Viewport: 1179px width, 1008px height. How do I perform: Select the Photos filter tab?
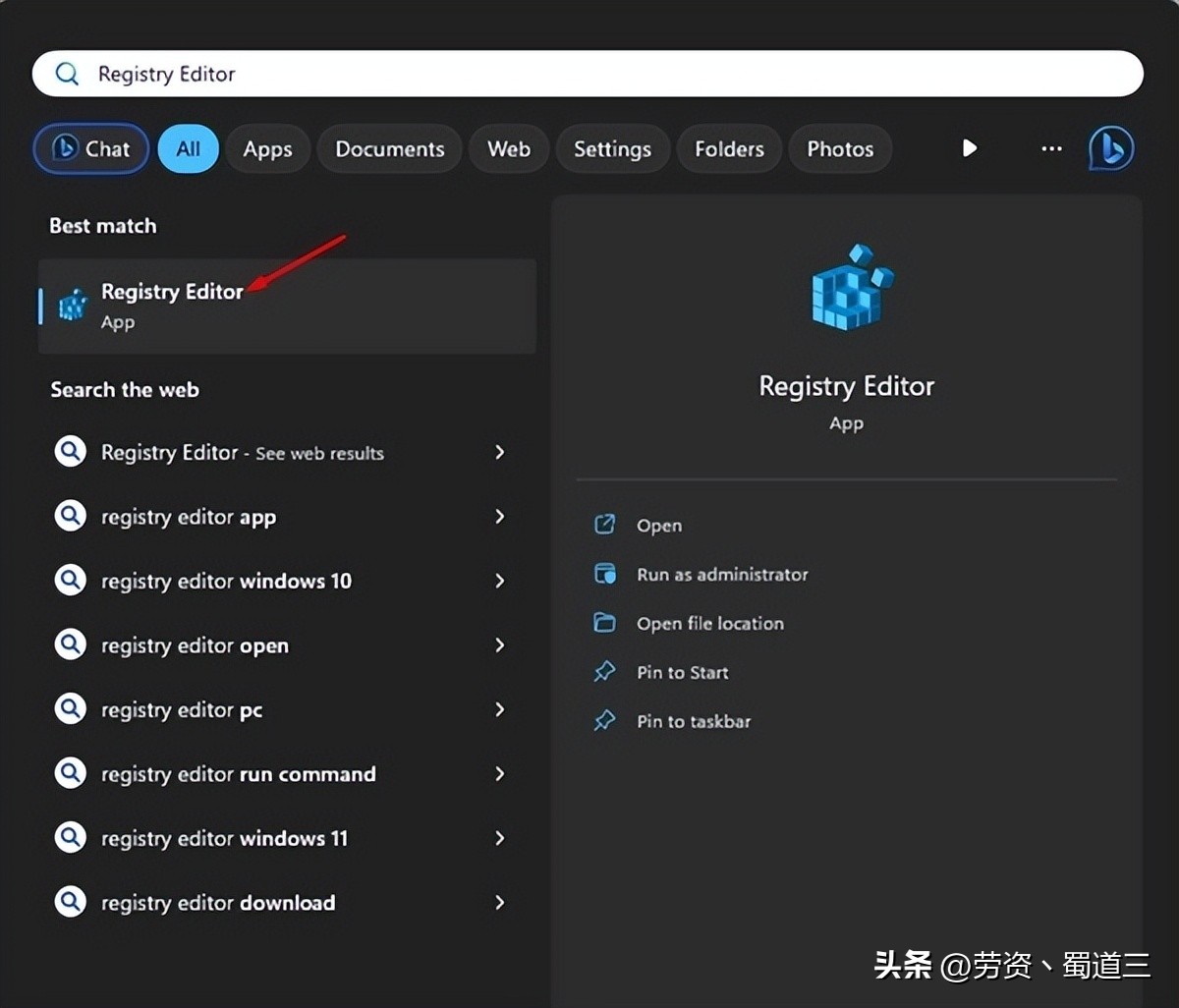(x=840, y=148)
